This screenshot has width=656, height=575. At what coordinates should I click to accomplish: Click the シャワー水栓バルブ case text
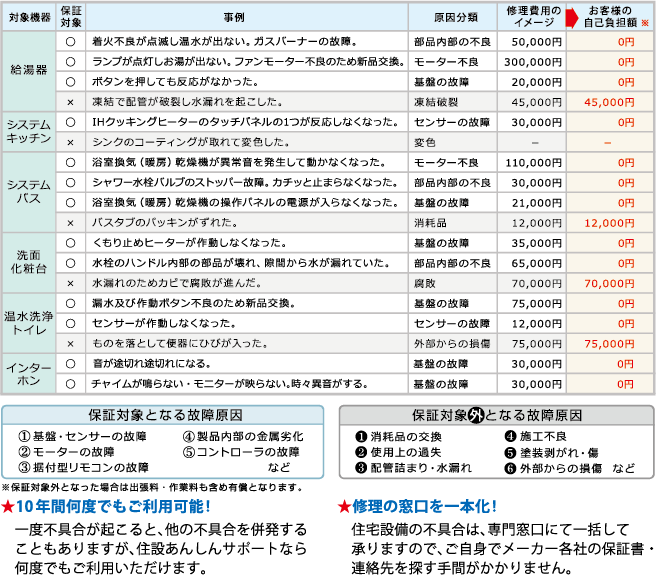tap(245, 183)
